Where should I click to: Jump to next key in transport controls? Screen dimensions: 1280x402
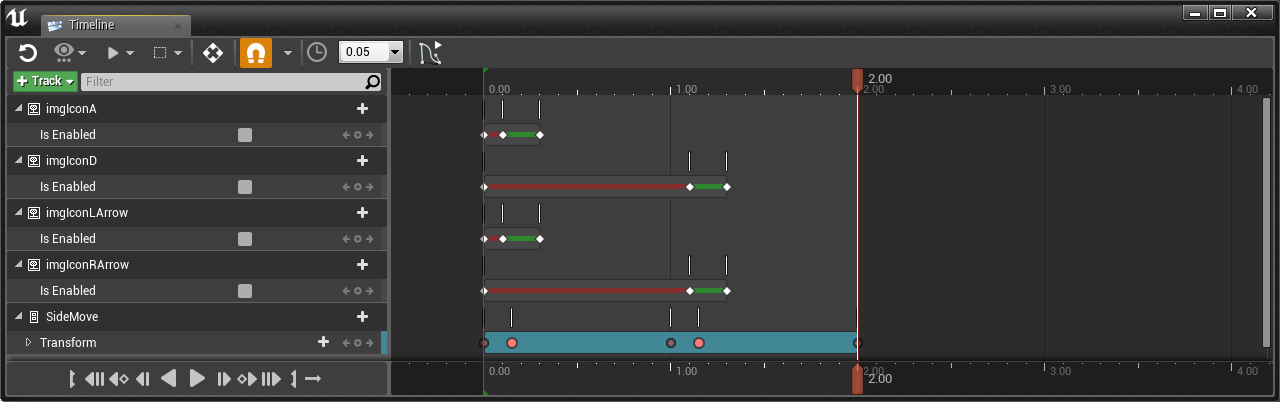(247, 379)
